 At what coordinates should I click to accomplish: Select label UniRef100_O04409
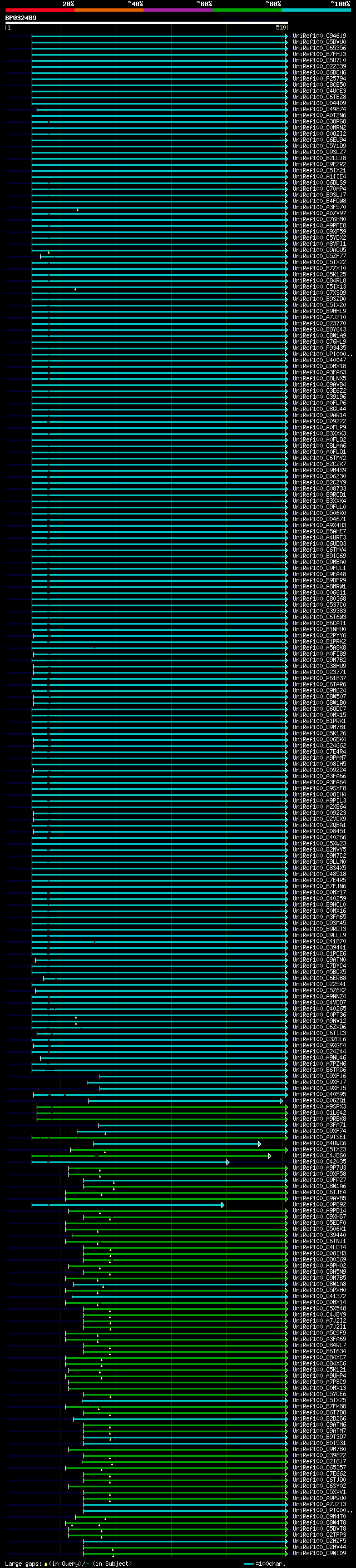point(319,103)
